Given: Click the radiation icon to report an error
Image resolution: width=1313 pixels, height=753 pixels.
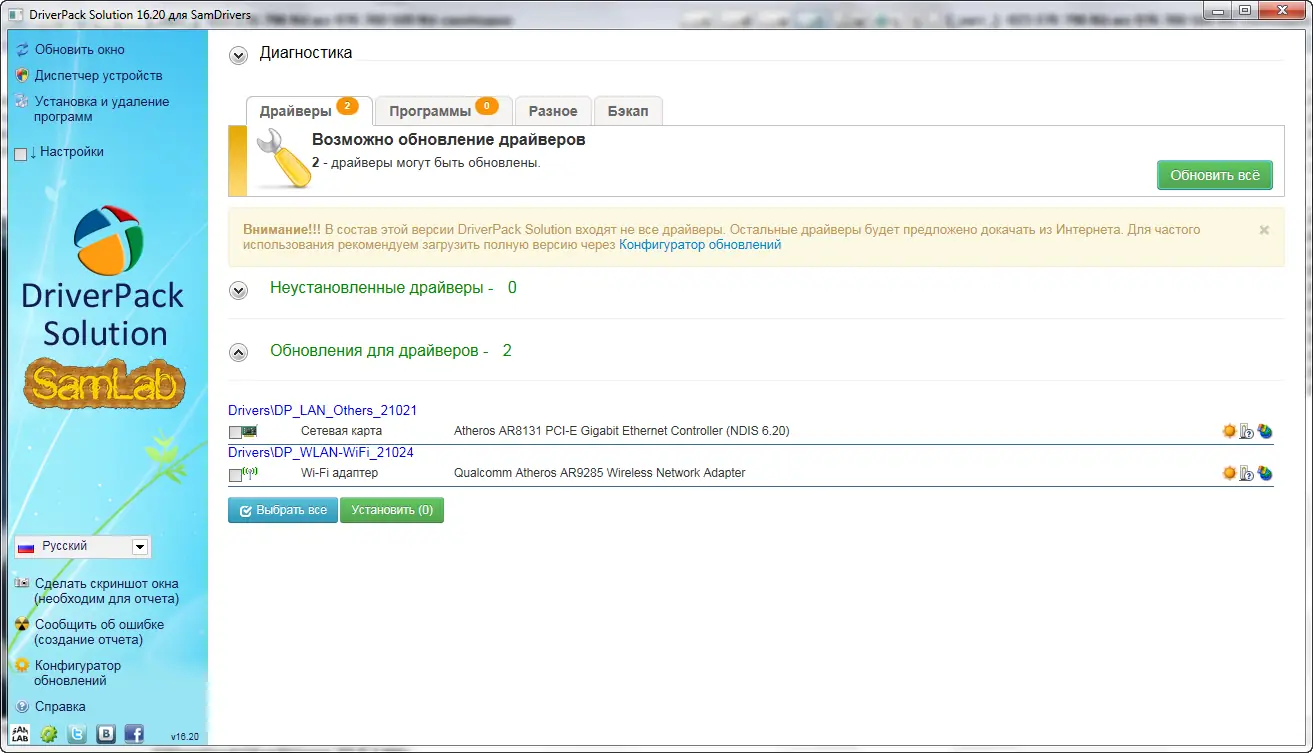Looking at the screenshot, I should pos(22,624).
